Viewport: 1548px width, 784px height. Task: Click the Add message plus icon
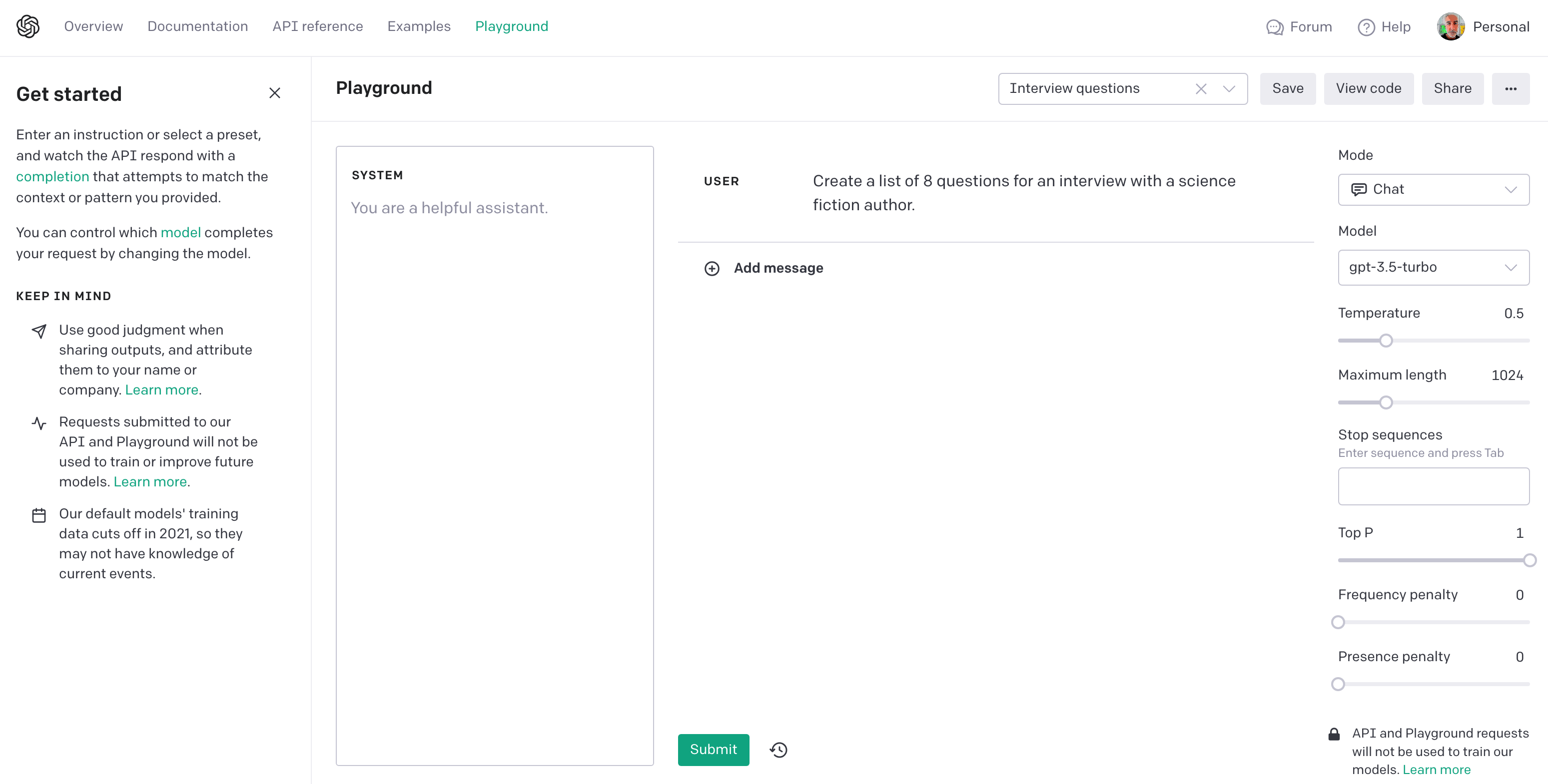(712, 269)
